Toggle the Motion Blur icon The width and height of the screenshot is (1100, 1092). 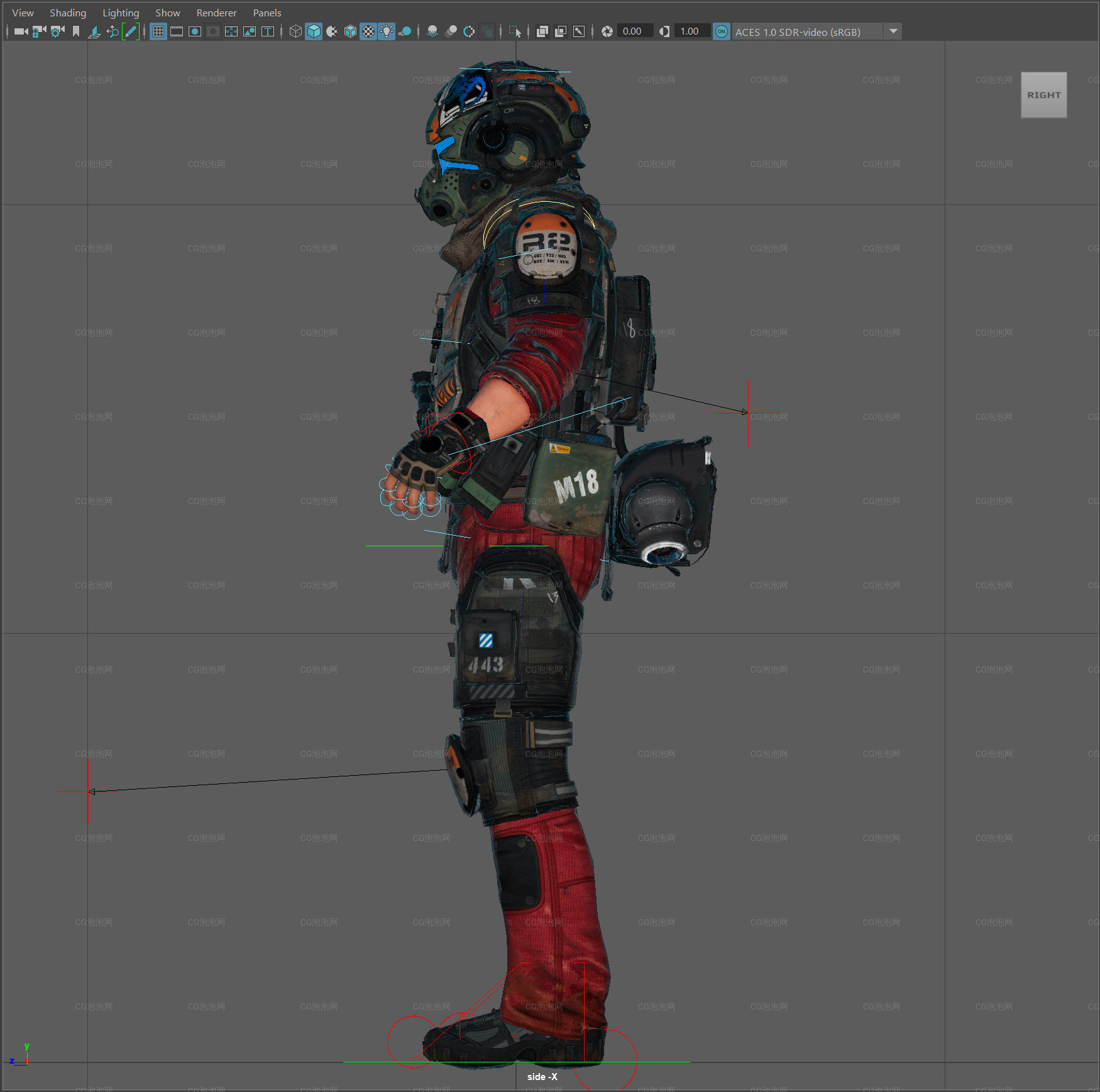click(451, 31)
